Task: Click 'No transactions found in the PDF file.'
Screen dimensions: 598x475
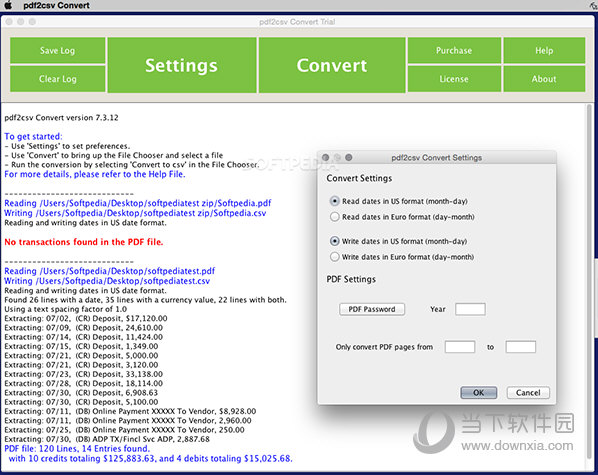Action: pyautogui.click(x=84, y=242)
